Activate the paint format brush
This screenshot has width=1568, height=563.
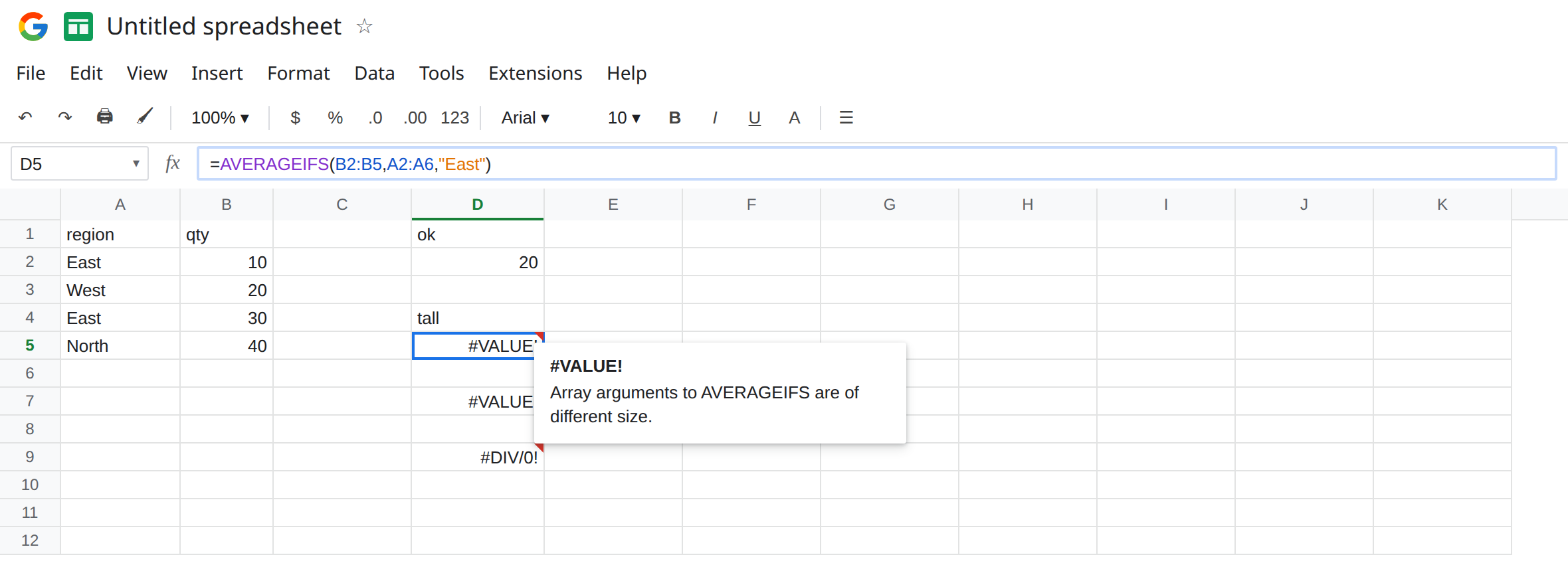[x=145, y=117]
